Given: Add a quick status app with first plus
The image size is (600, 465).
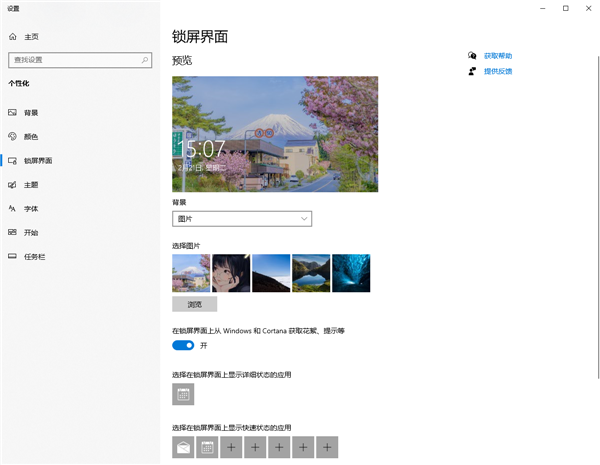Looking at the screenshot, I should pyautogui.click(x=231, y=447).
